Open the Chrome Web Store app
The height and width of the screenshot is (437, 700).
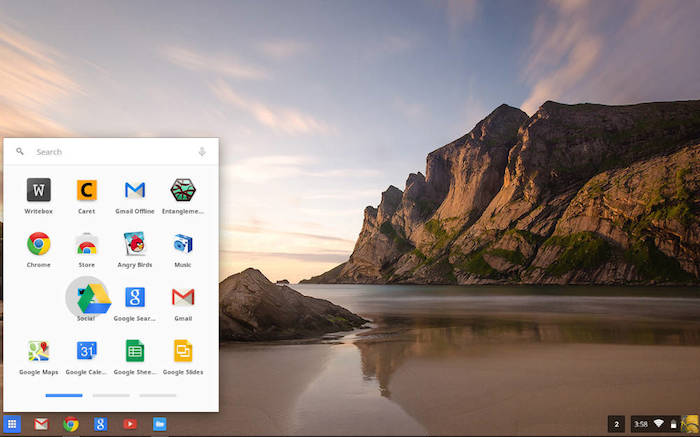[x=87, y=243]
